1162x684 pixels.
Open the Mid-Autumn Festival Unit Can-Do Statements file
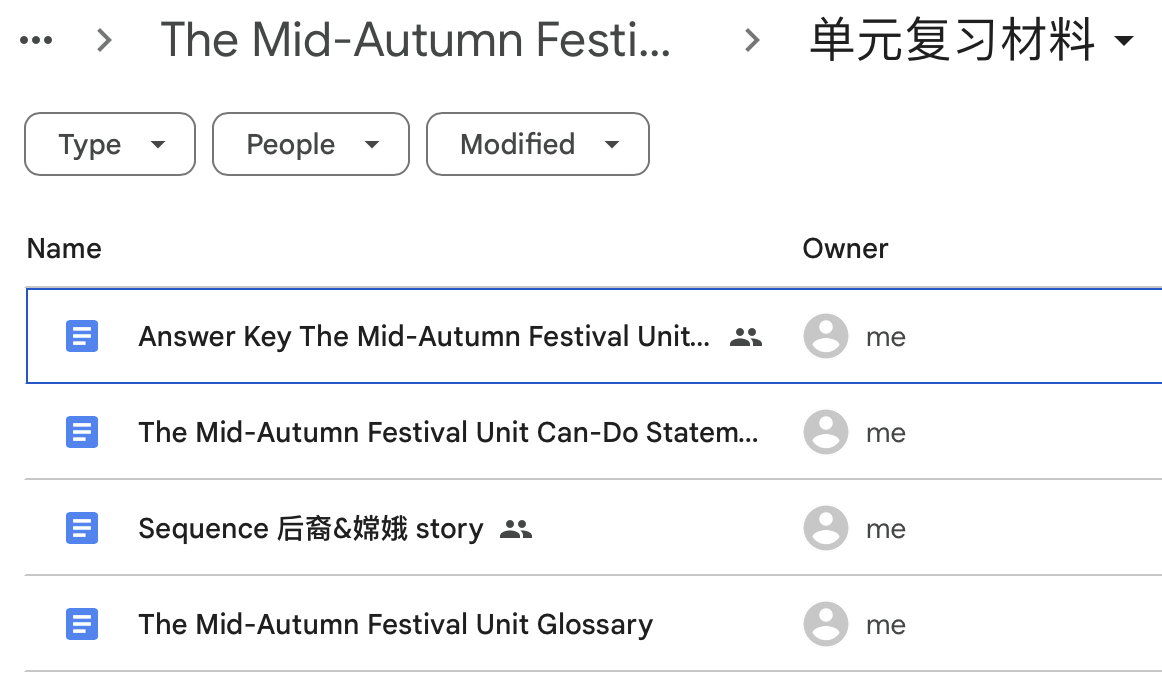[447, 432]
